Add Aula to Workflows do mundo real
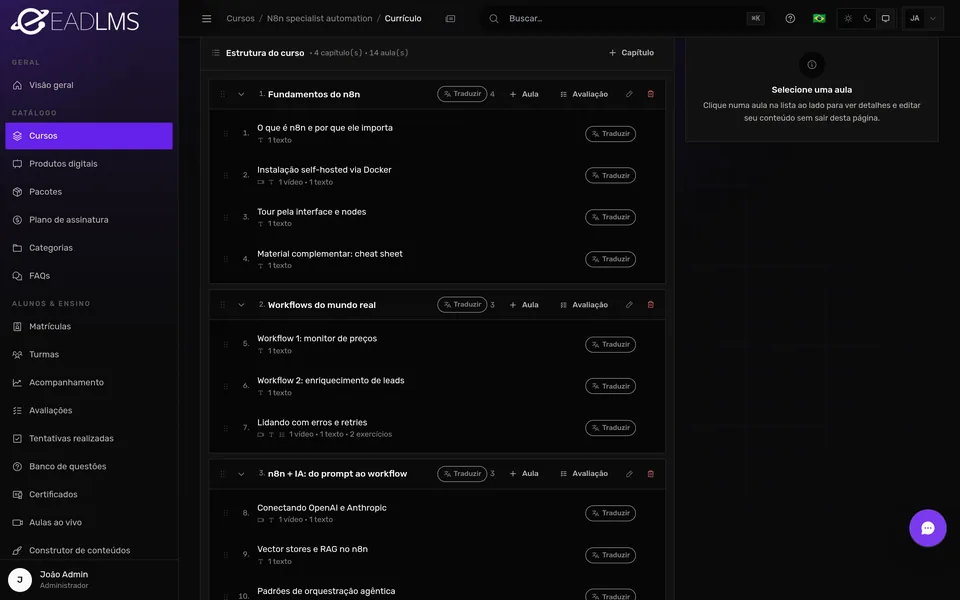Viewport: 960px width, 600px height. click(524, 305)
